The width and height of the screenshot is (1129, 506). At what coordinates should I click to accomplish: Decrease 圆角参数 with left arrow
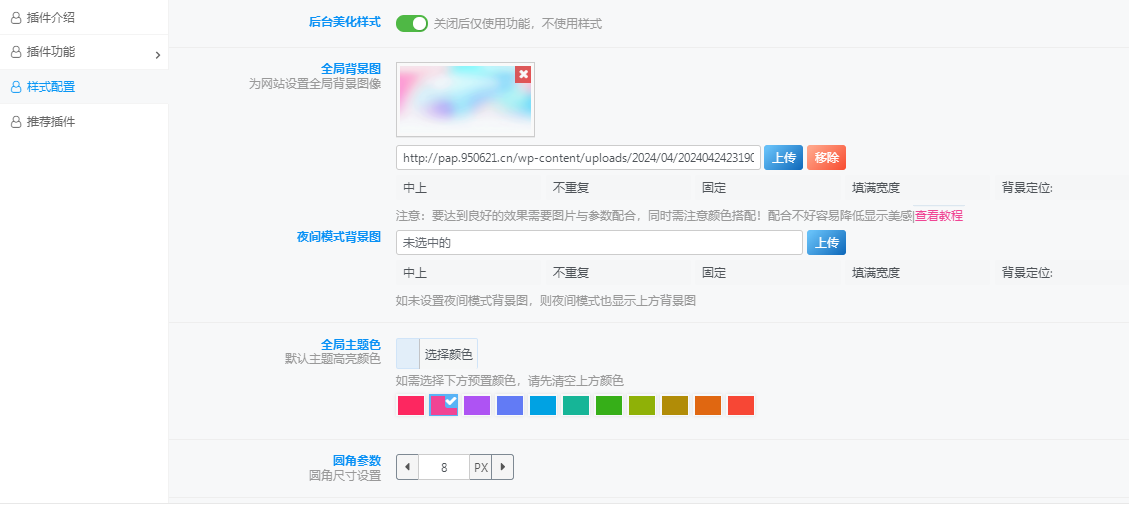408,467
